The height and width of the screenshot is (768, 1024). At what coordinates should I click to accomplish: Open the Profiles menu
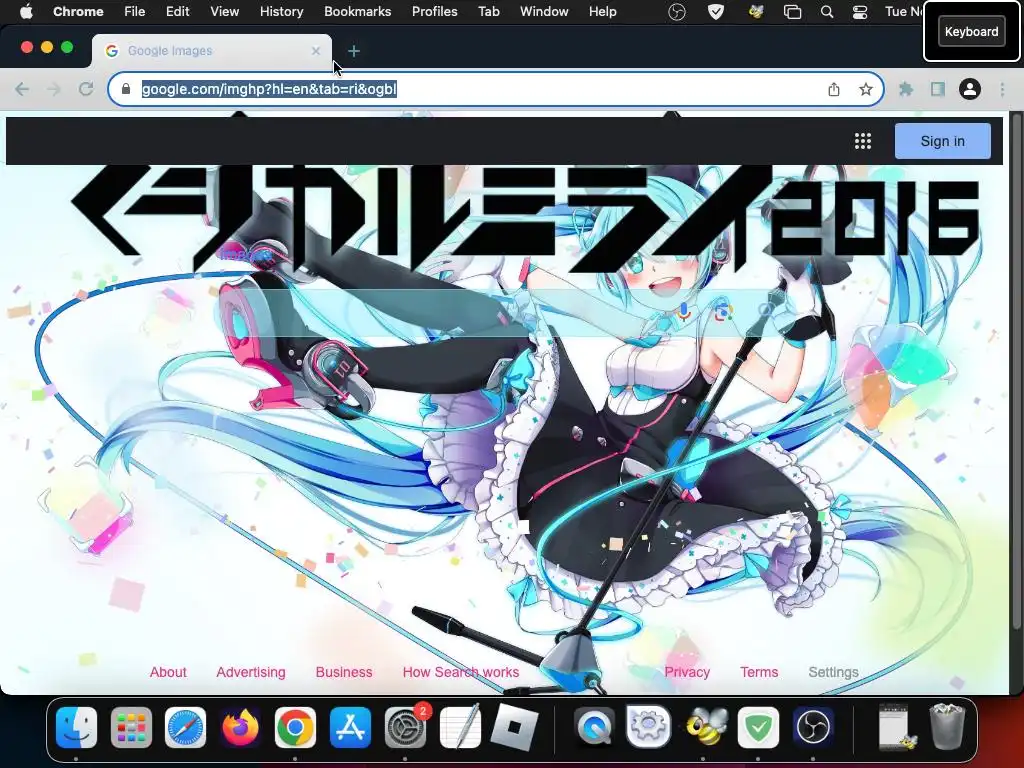coord(434,11)
